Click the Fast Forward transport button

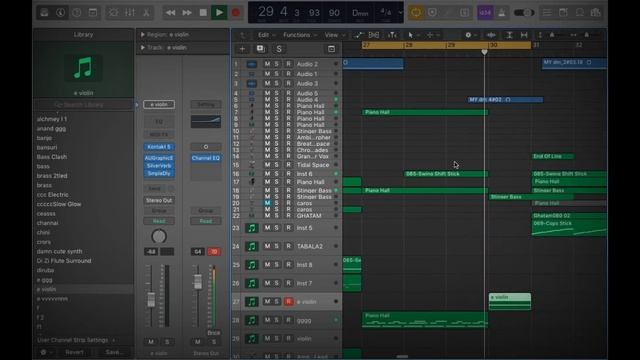(187, 13)
